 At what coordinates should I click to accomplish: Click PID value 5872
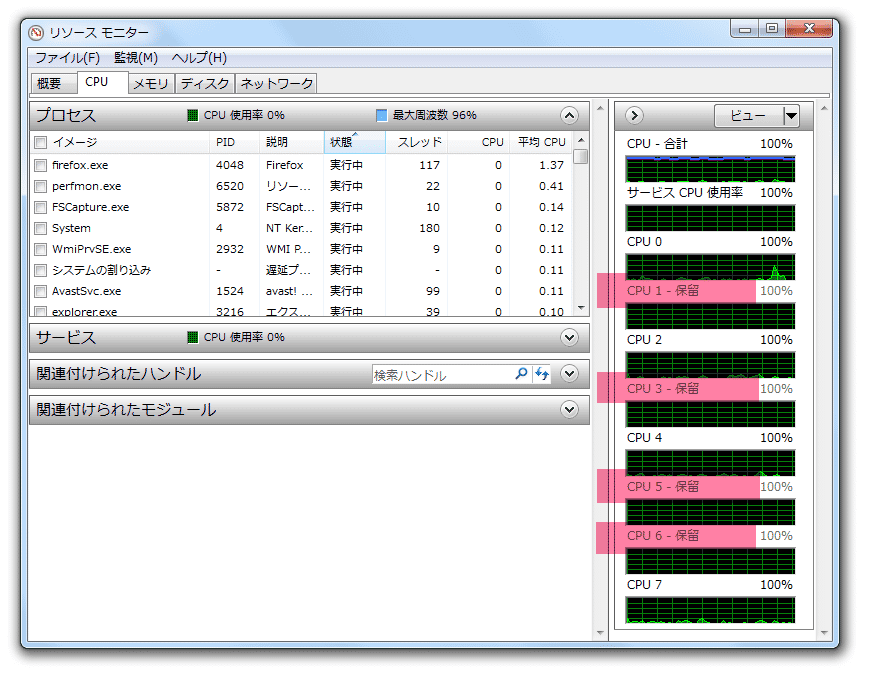tap(230, 207)
